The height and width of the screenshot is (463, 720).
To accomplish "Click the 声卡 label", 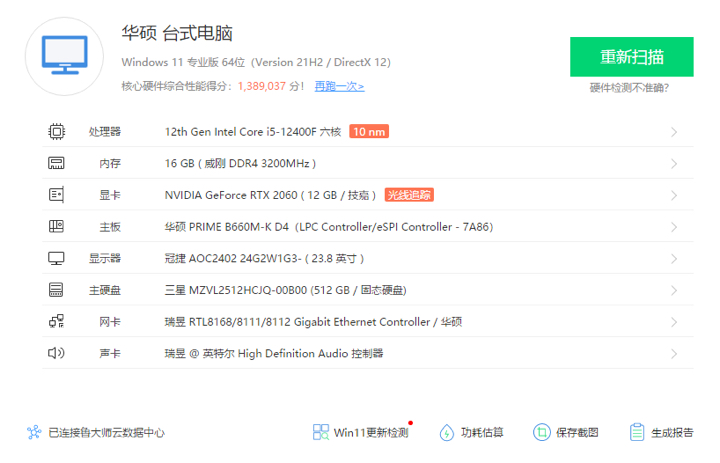I will (x=110, y=354).
